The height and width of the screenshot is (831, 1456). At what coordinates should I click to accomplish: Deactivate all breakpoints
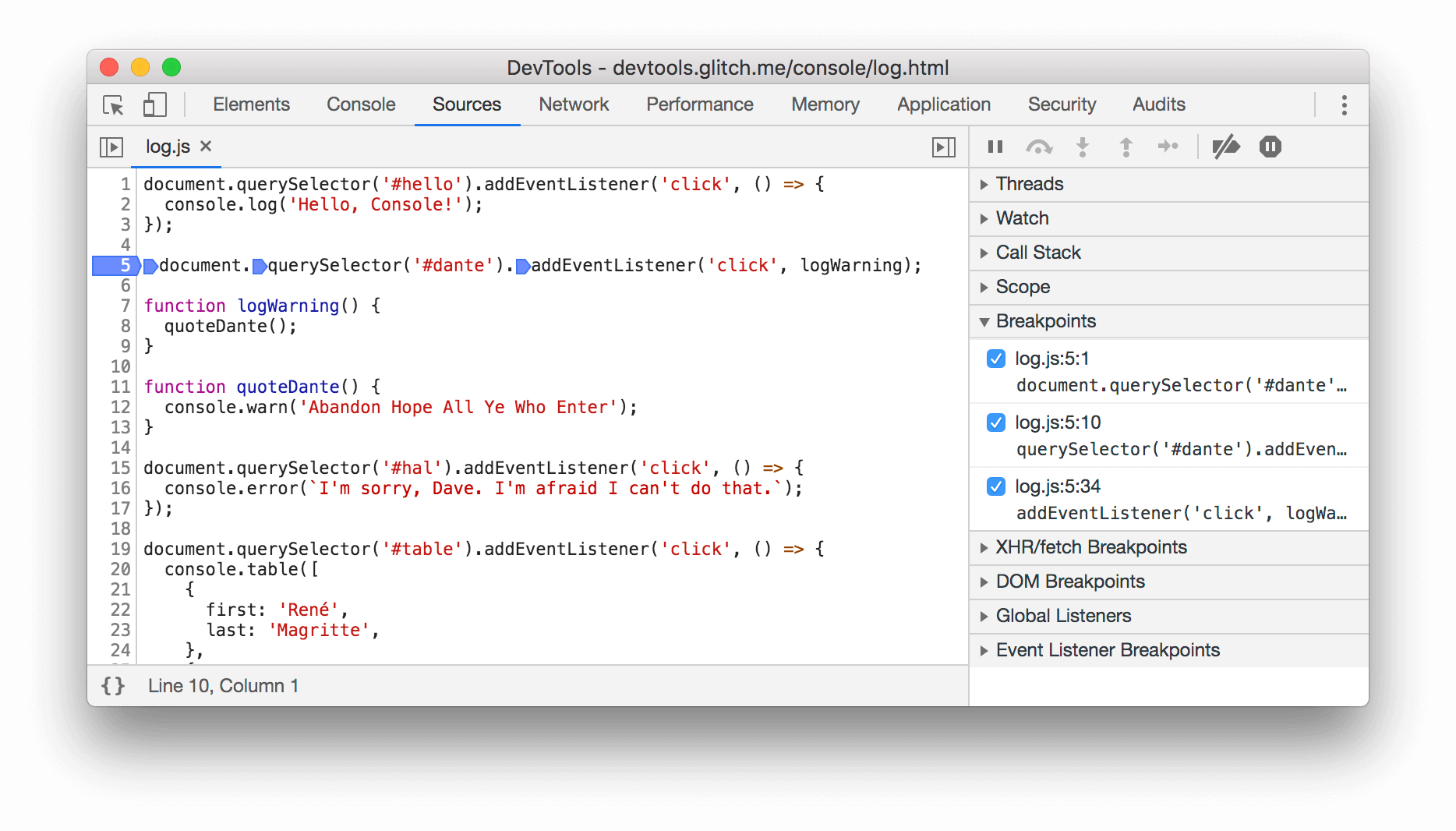tap(1226, 146)
